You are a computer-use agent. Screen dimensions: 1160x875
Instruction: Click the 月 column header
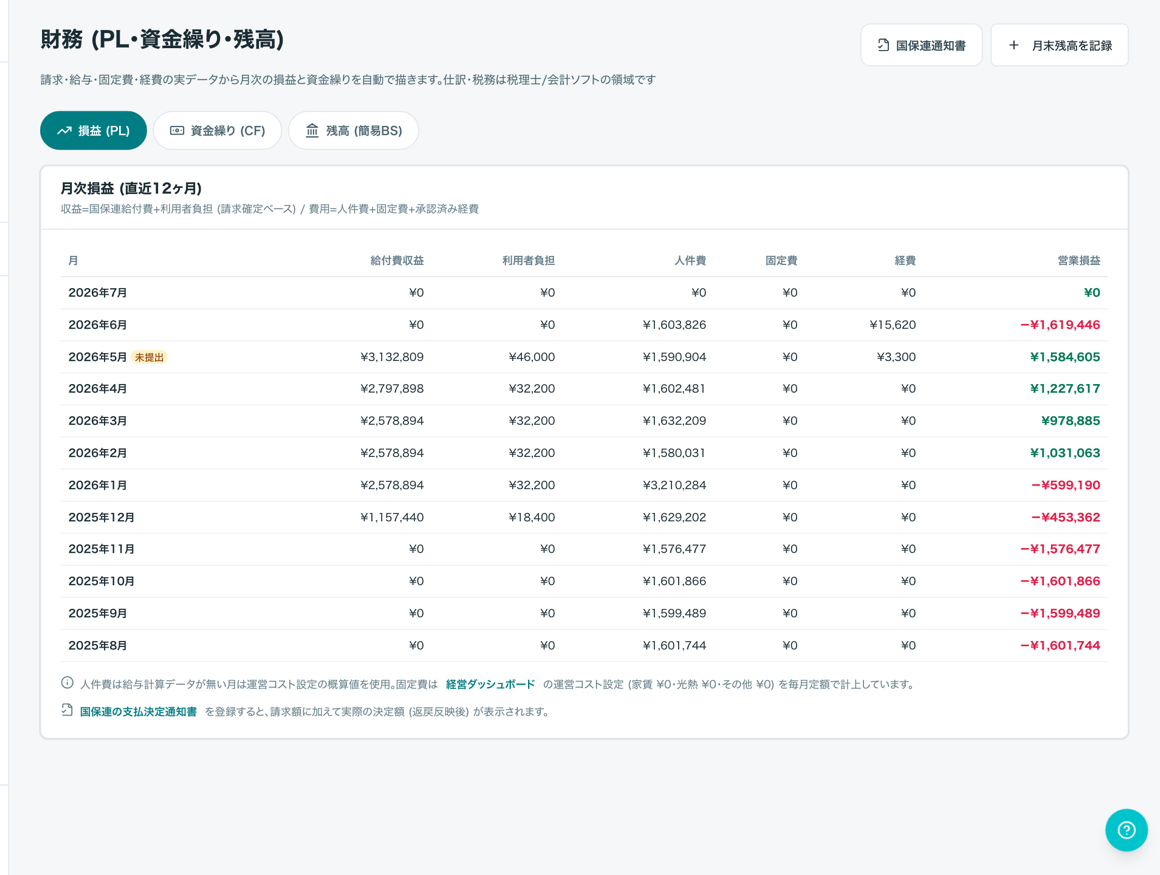coord(73,260)
